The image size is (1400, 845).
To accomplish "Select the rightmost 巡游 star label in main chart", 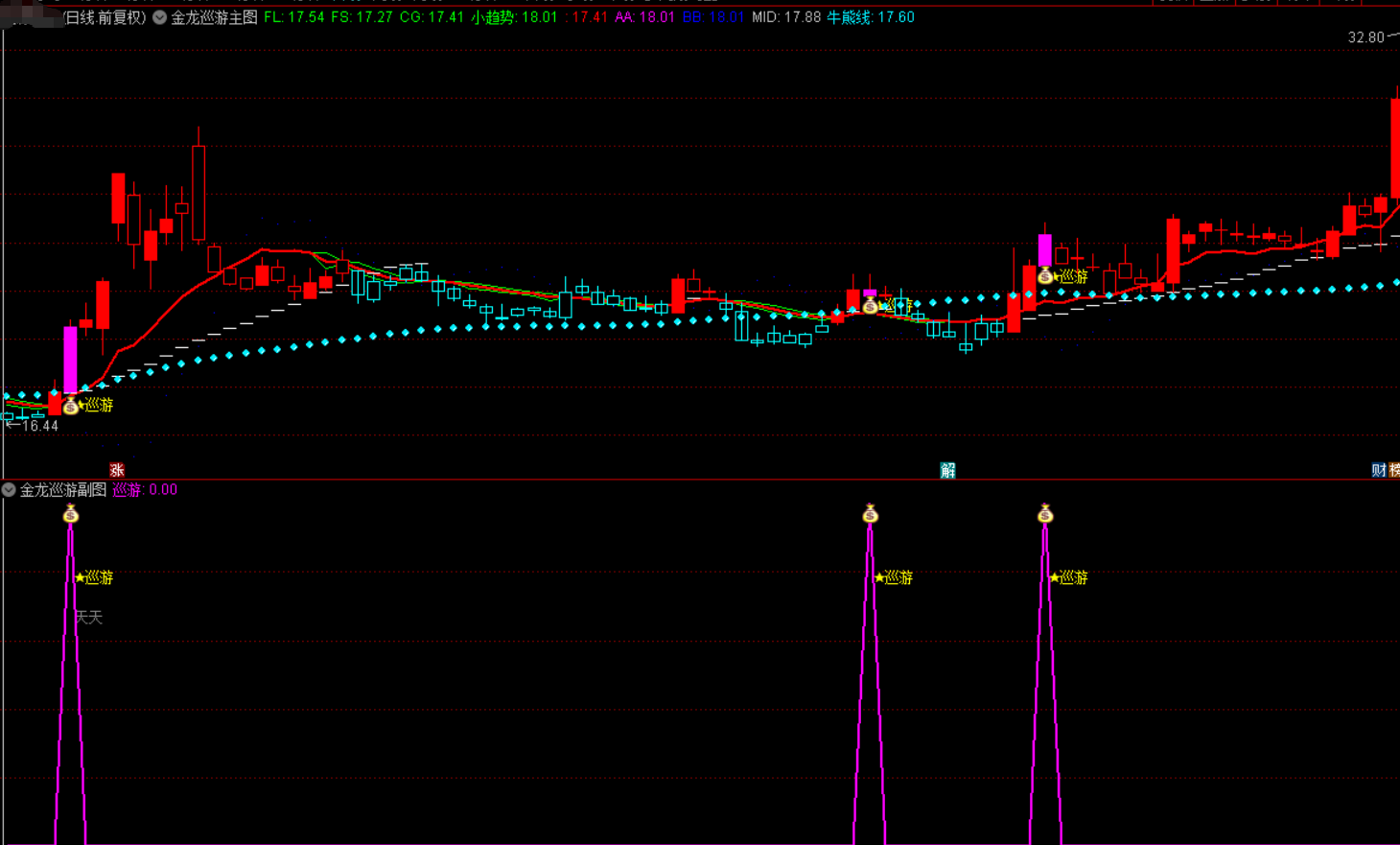I will pos(1070,277).
